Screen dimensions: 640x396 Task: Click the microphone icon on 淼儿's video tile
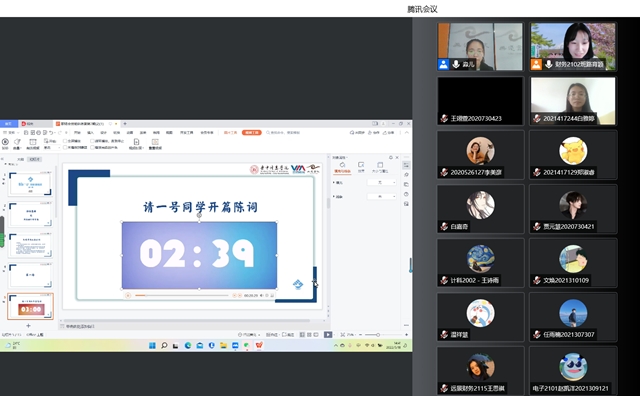tap(456, 64)
